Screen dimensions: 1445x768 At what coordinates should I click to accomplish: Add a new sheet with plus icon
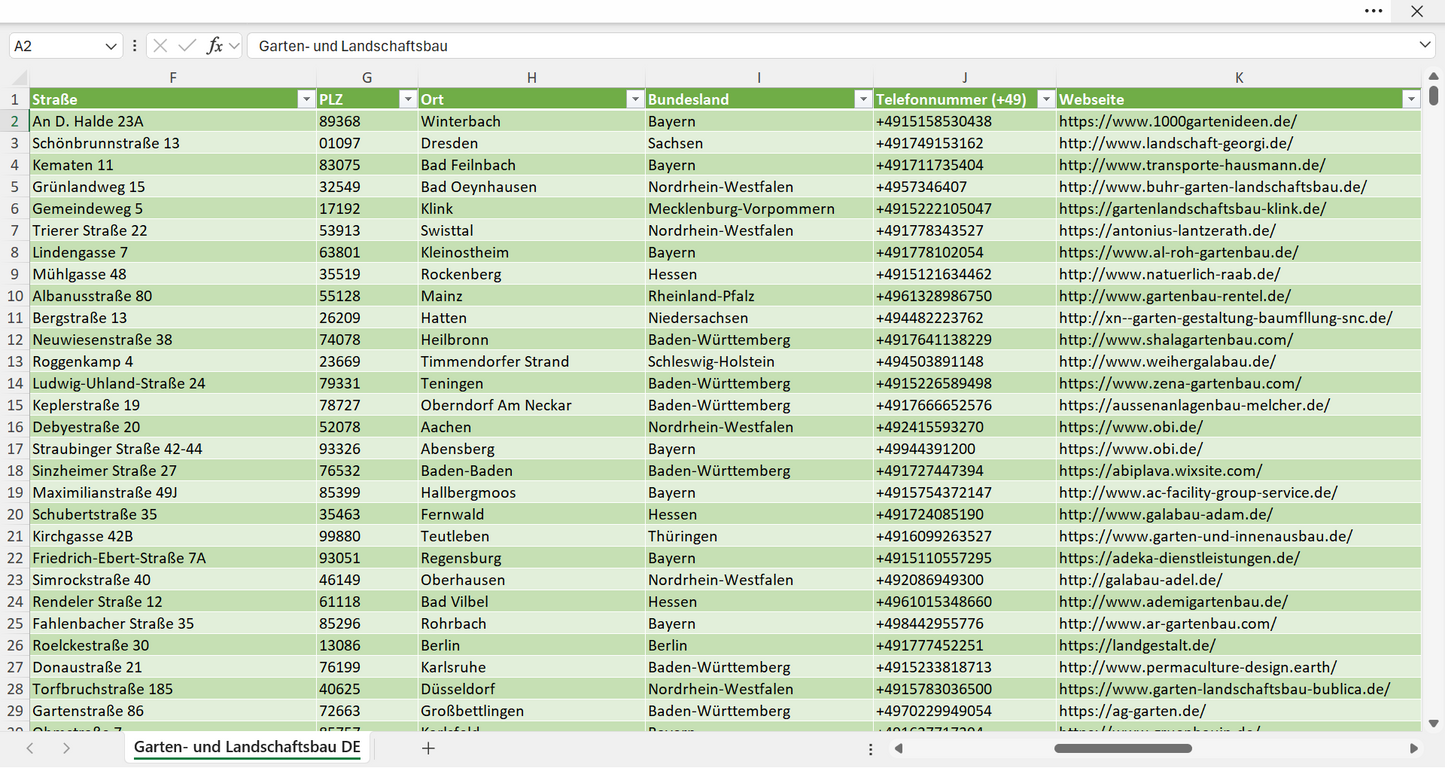tap(428, 748)
